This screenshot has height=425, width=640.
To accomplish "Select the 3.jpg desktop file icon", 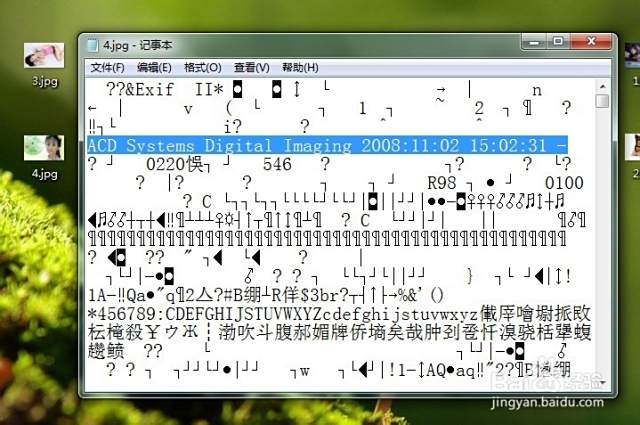I will [x=44, y=56].
